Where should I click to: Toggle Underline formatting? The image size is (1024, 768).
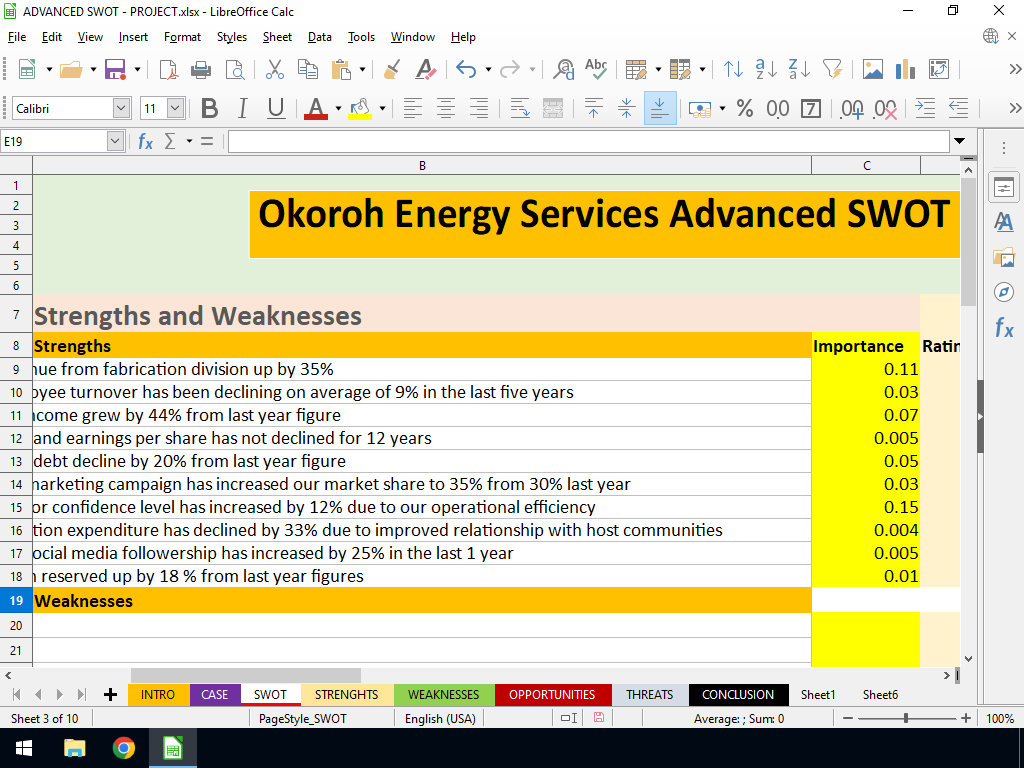pyautogui.click(x=276, y=108)
